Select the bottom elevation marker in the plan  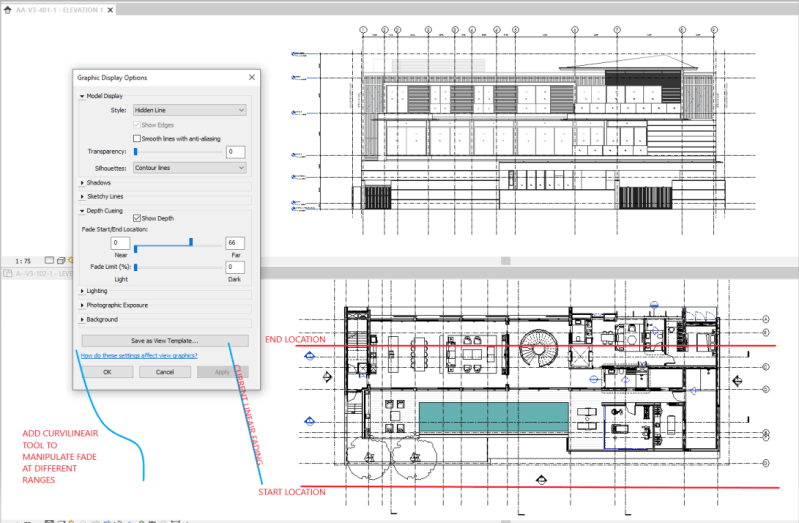(541, 480)
